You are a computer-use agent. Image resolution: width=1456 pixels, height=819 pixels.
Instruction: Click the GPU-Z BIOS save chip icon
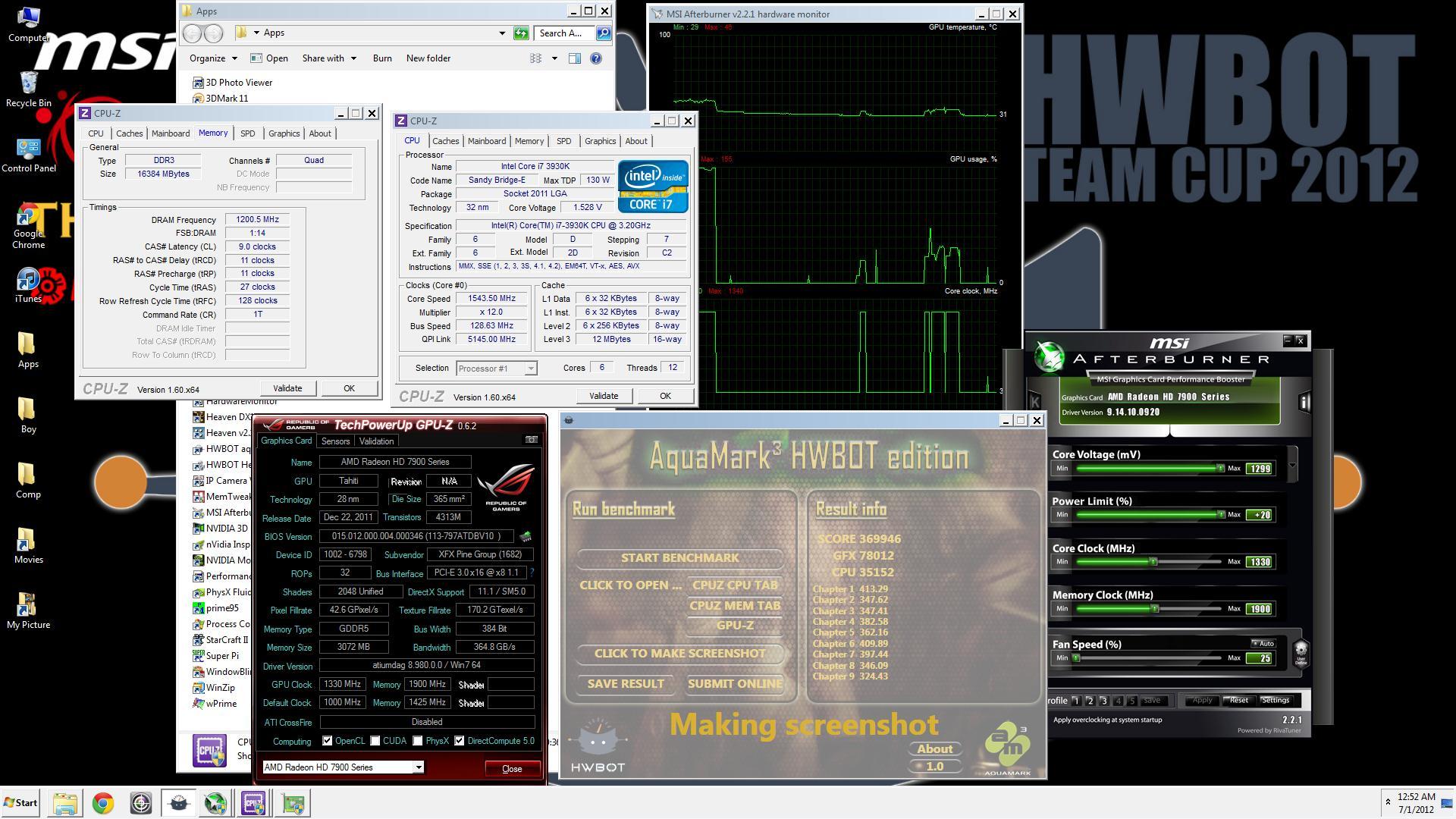coord(525,536)
